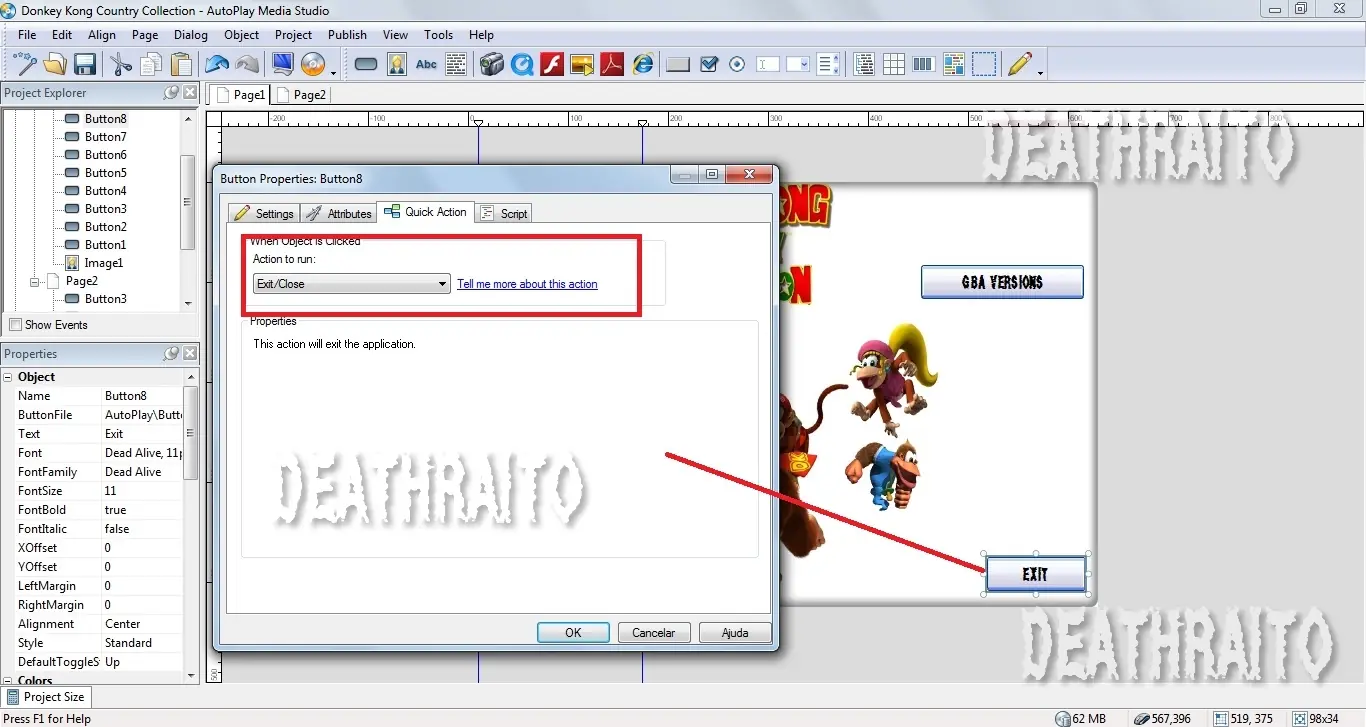Undo the last action with blue arrow

(x=217, y=64)
